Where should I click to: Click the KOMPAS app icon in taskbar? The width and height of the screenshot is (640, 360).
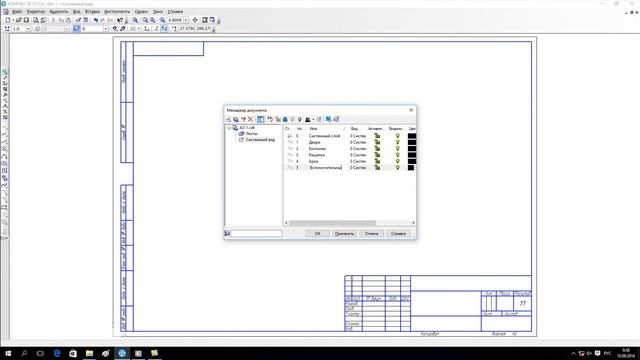[122, 353]
